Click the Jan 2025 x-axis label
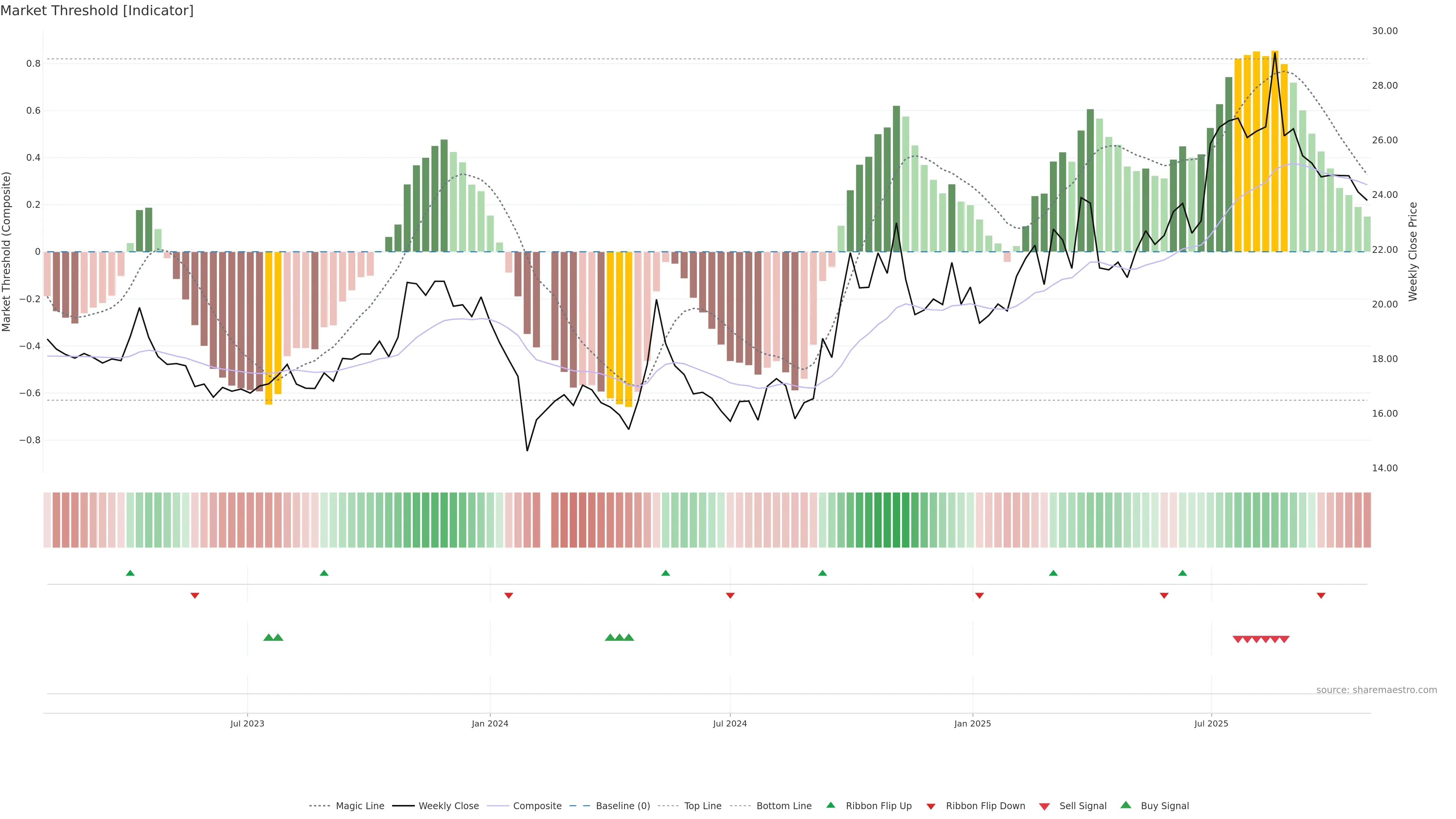1456x819 pixels. [x=972, y=723]
